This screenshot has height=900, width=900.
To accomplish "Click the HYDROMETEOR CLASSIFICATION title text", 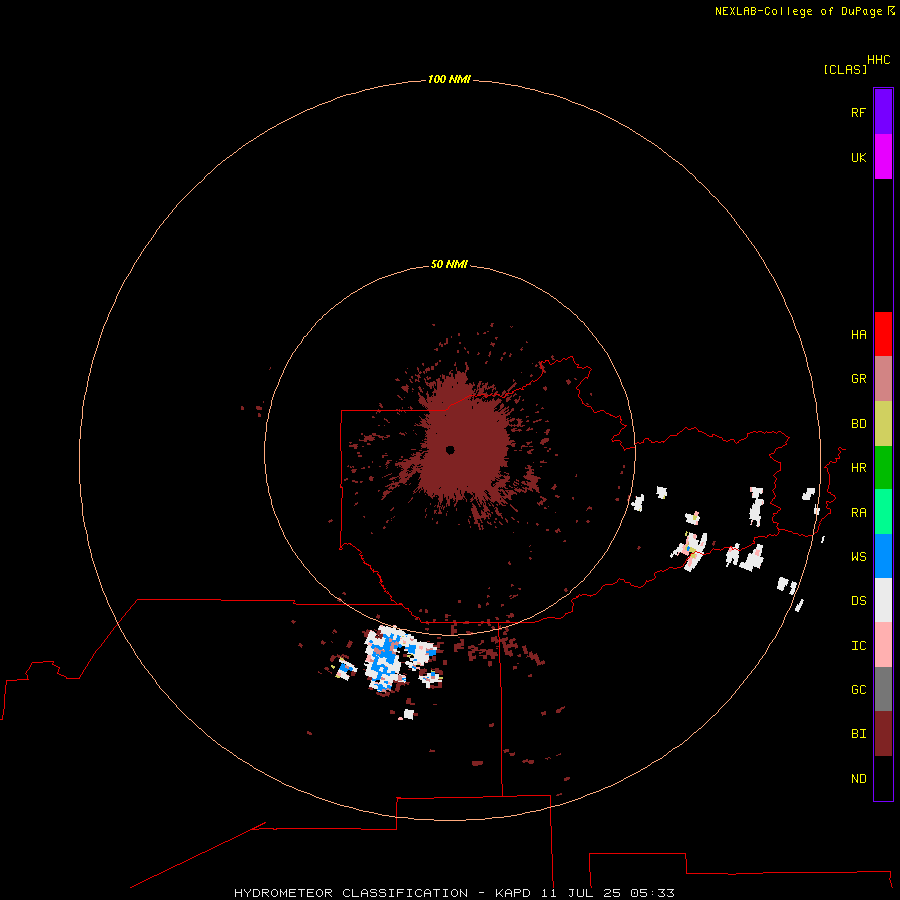I will (x=351, y=893).
